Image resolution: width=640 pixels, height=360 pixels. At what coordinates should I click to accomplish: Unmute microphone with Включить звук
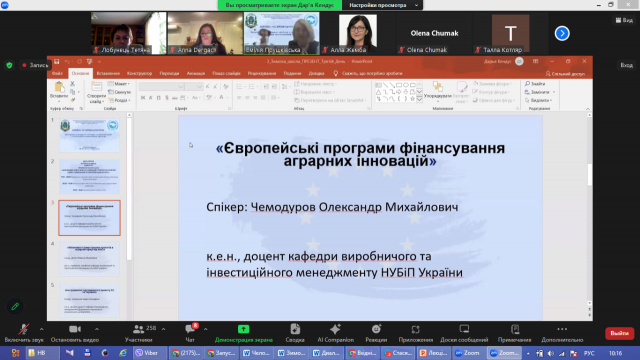coord(24,333)
